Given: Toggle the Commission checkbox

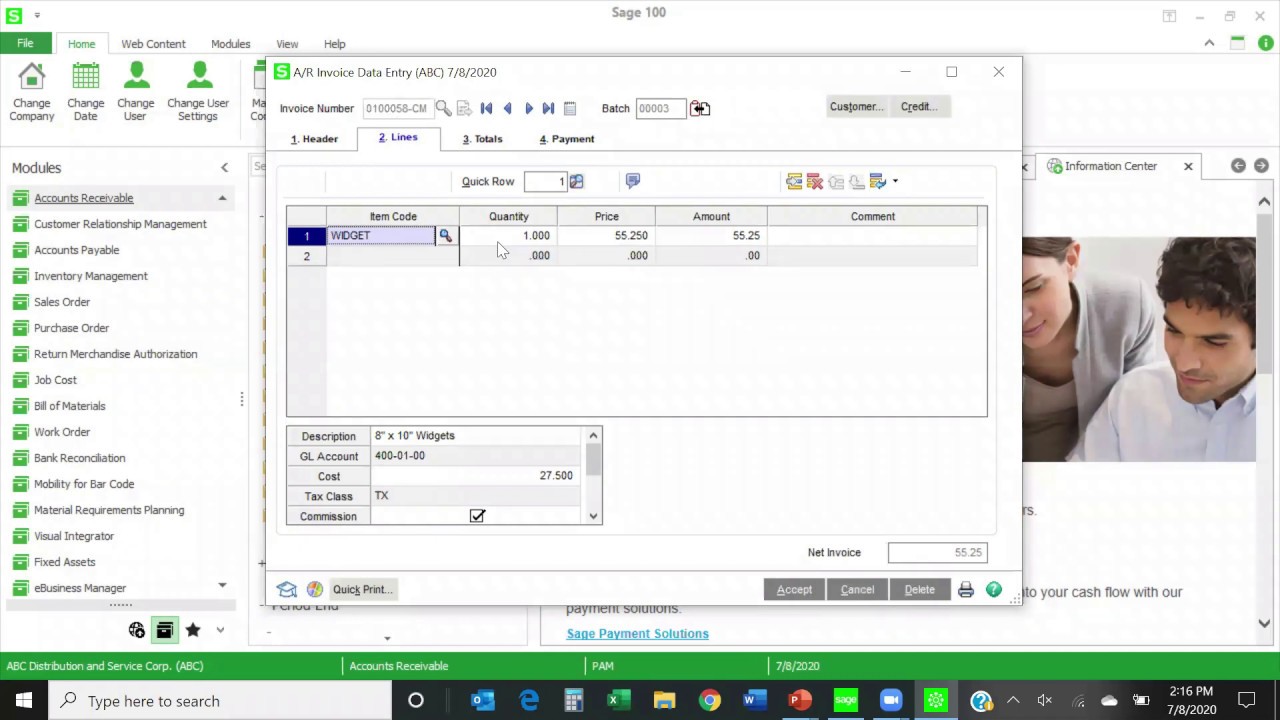Looking at the screenshot, I should pos(477,516).
